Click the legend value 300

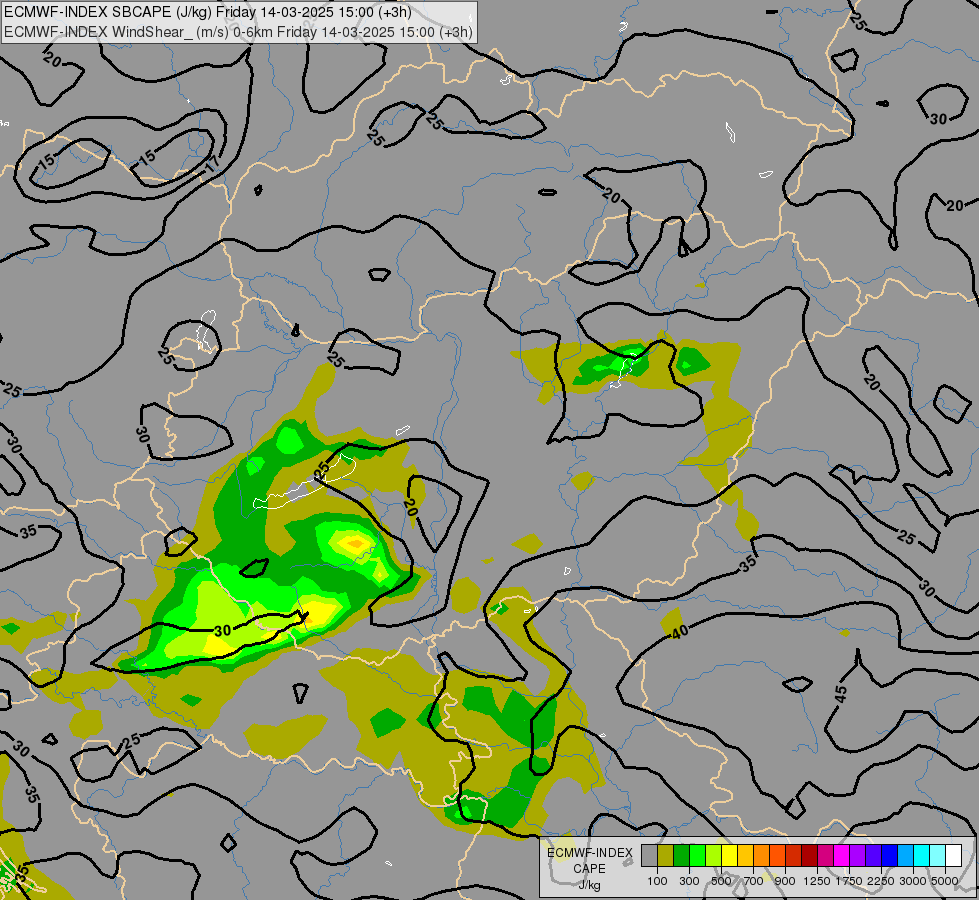(x=689, y=881)
